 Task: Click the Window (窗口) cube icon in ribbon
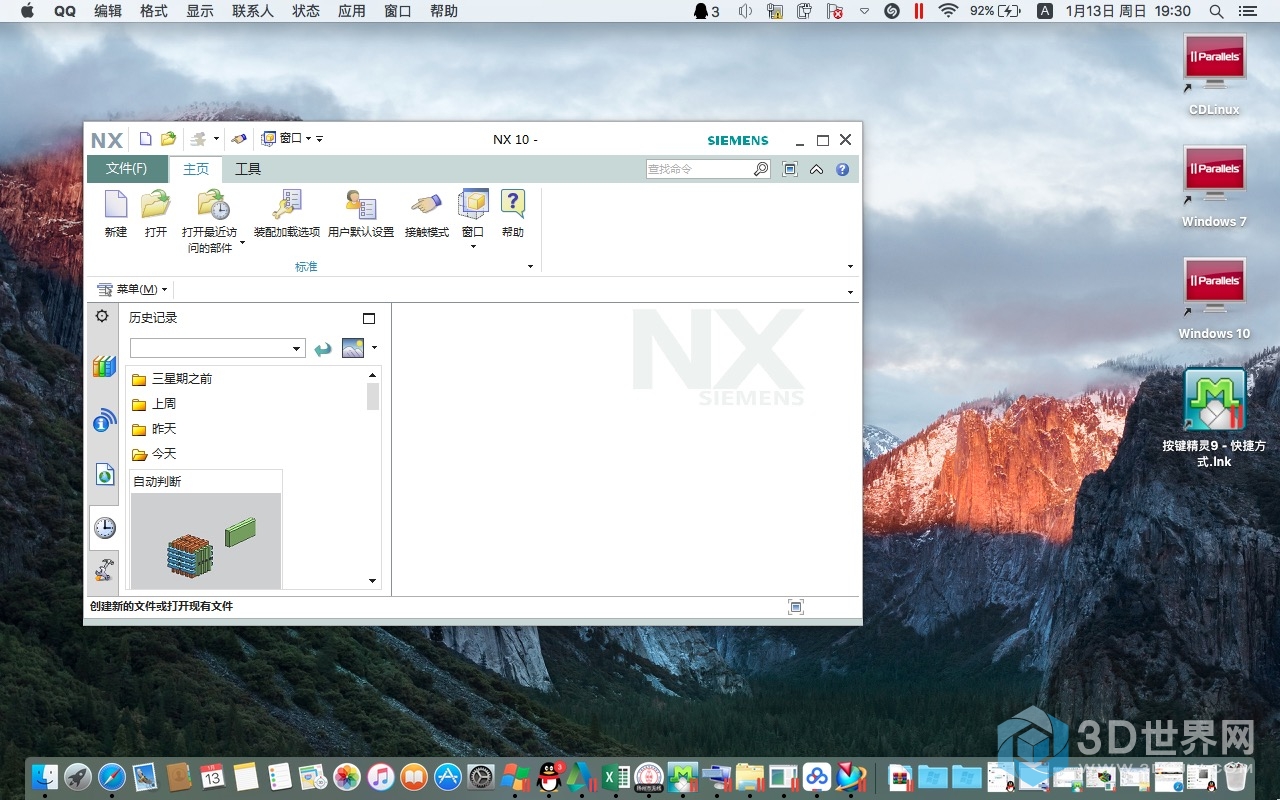pos(473,204)
